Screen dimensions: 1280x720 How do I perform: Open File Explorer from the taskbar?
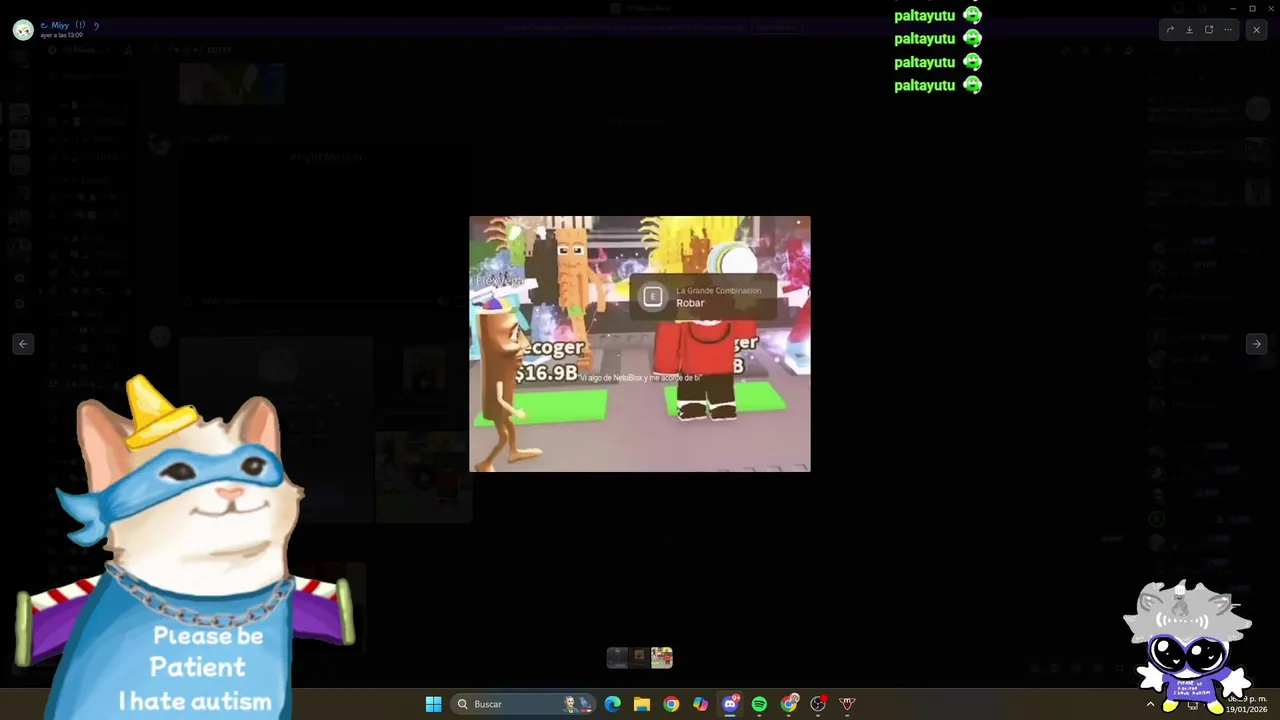642,704
